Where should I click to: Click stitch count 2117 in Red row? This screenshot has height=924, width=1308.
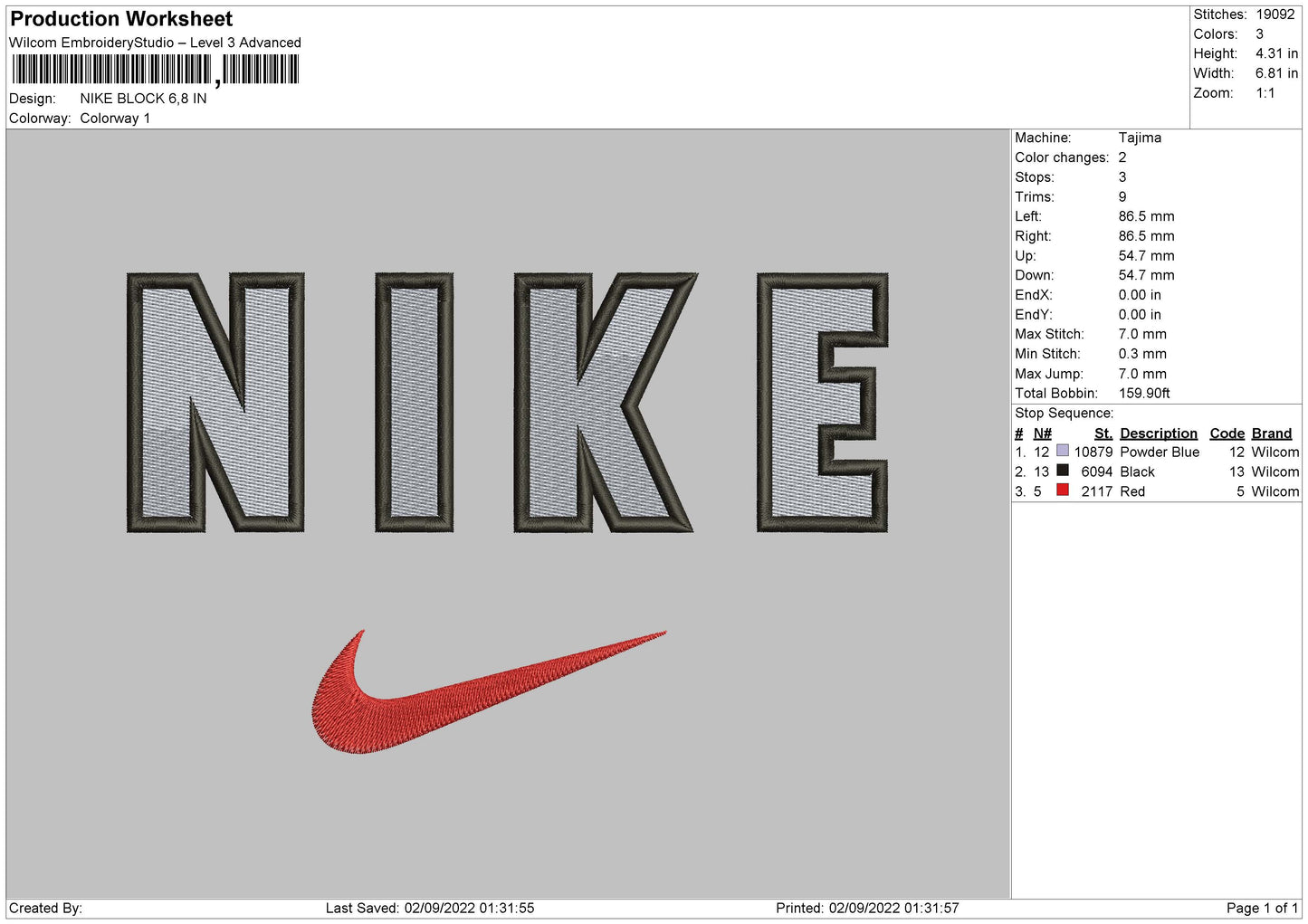[x=1097, y=491]
